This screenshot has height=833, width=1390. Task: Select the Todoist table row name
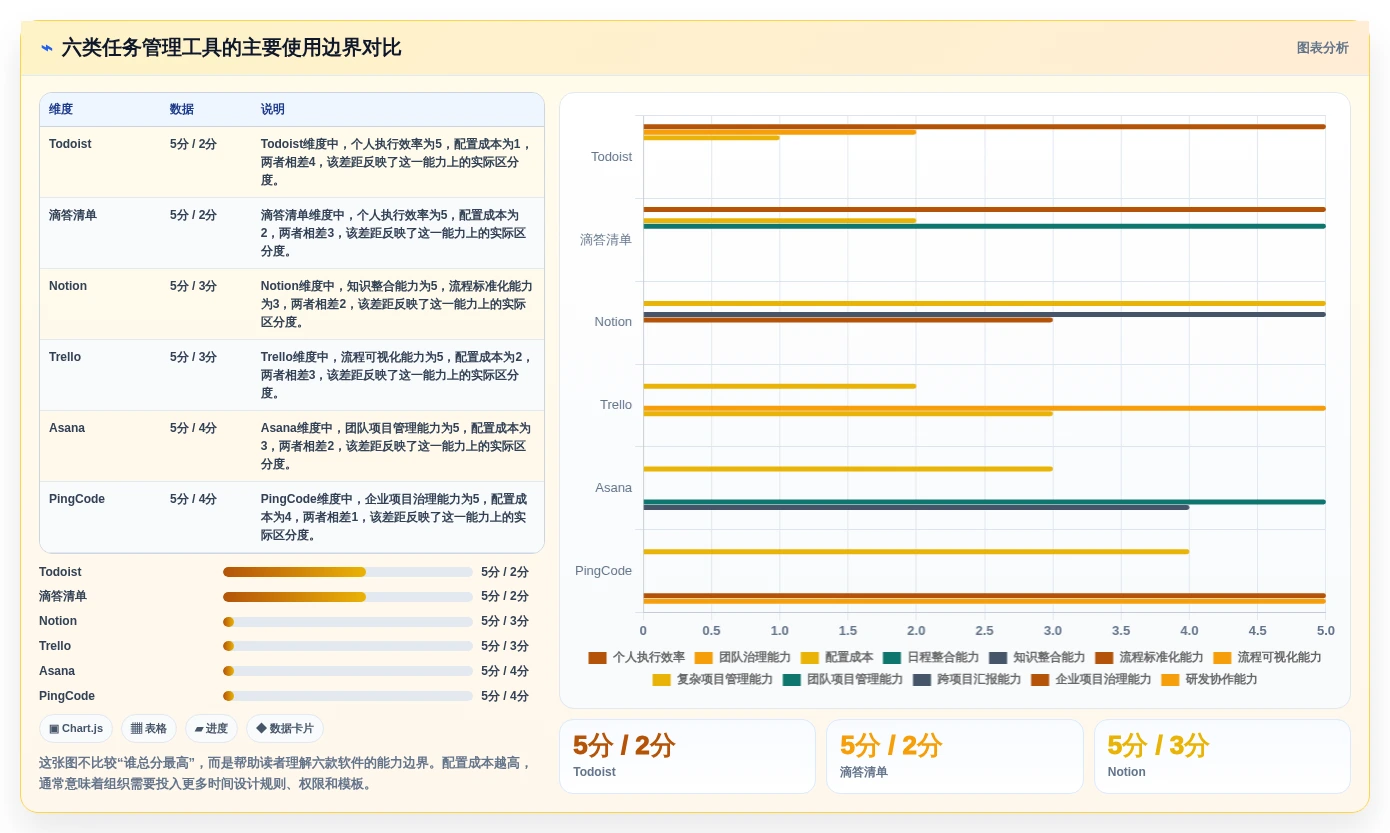[70, 144]
